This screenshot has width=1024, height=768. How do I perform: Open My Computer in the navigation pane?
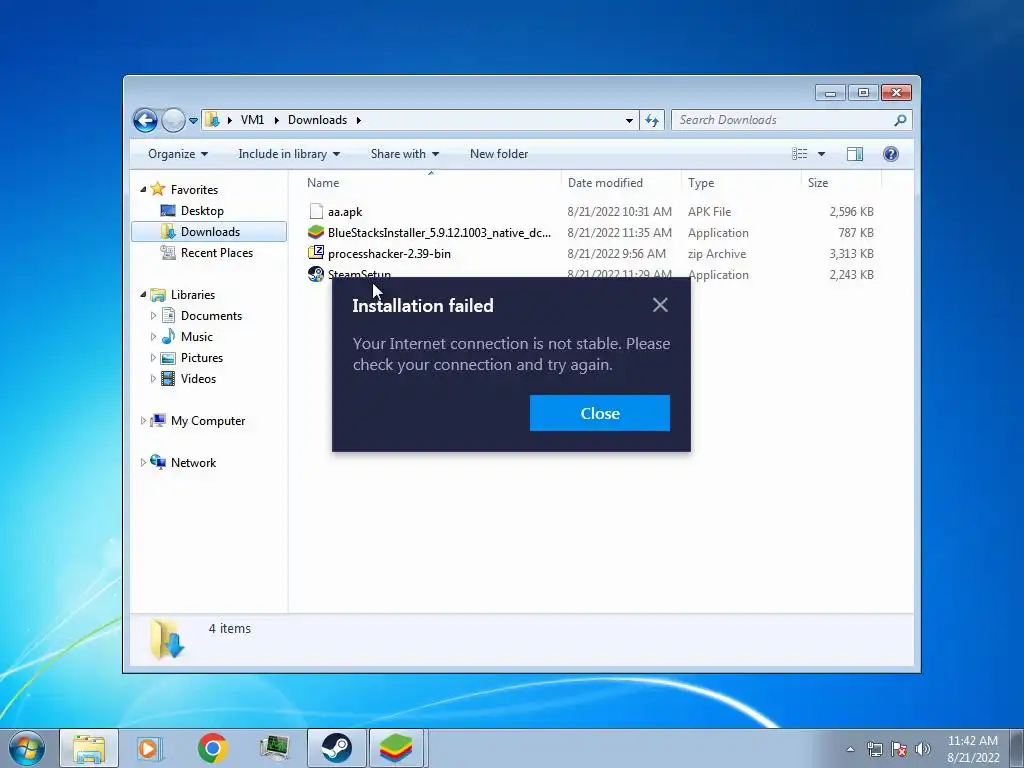pyautogui.click(x=208, y=421)
